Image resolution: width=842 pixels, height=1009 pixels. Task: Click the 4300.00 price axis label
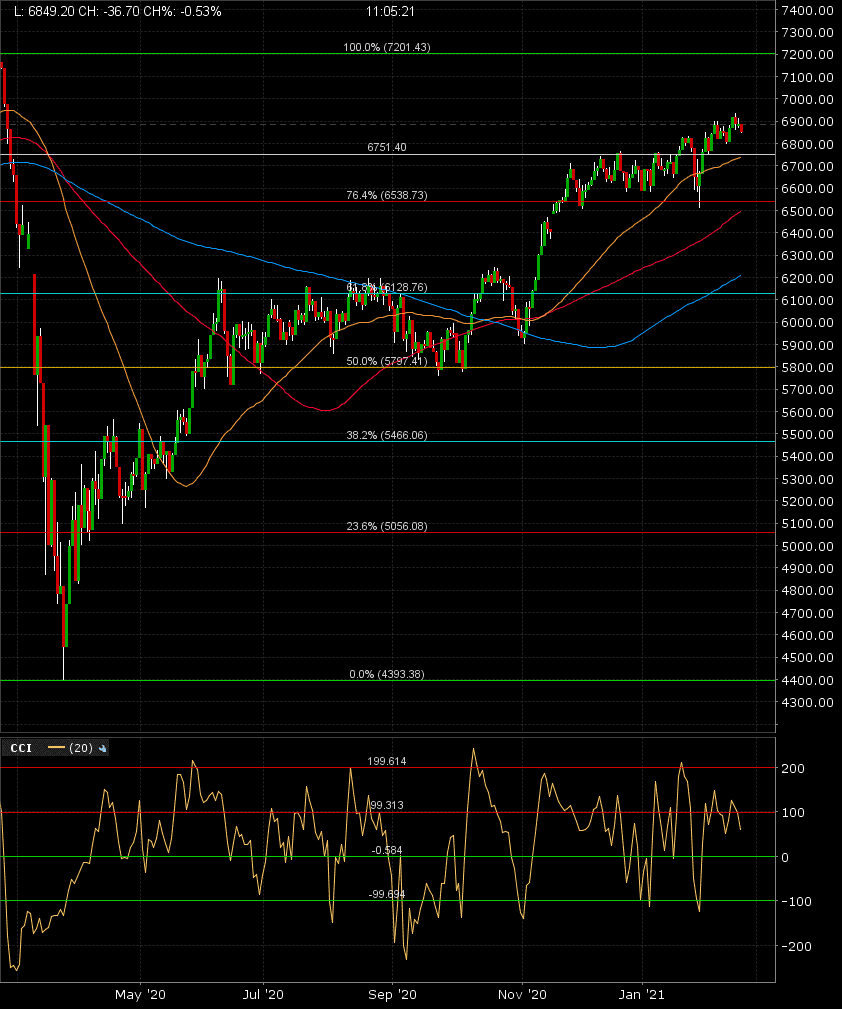coord(807,702)
